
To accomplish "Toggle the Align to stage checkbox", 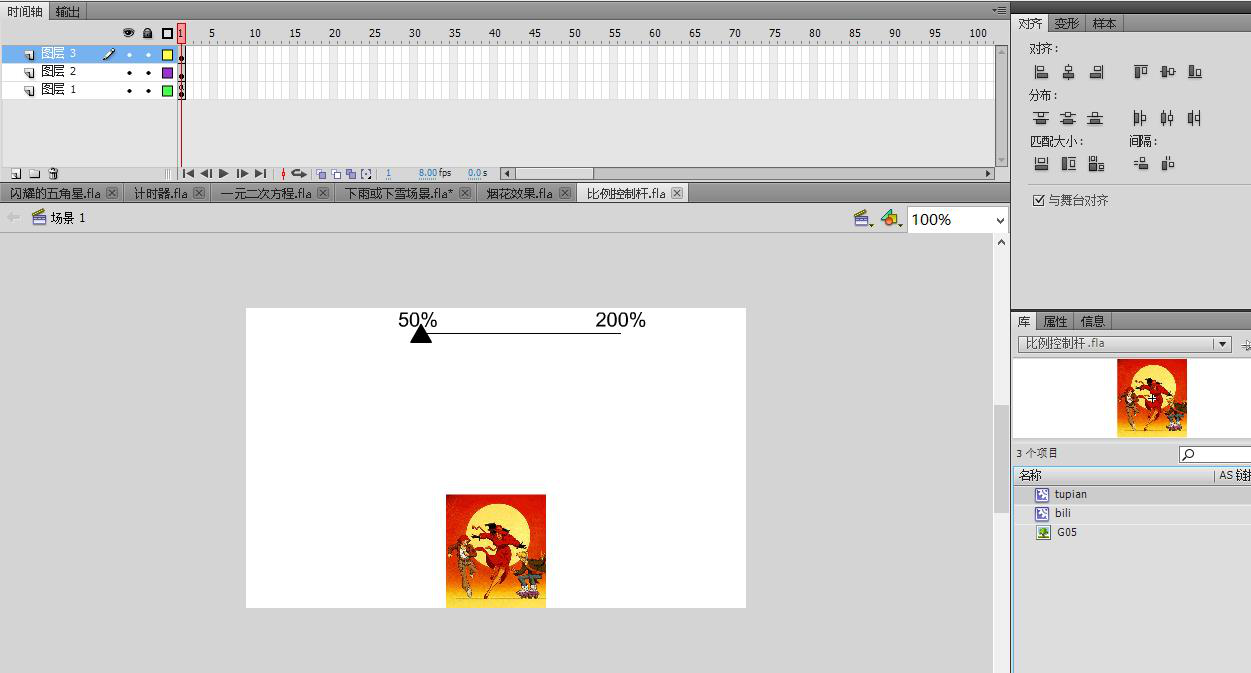I will [1039, 201].
